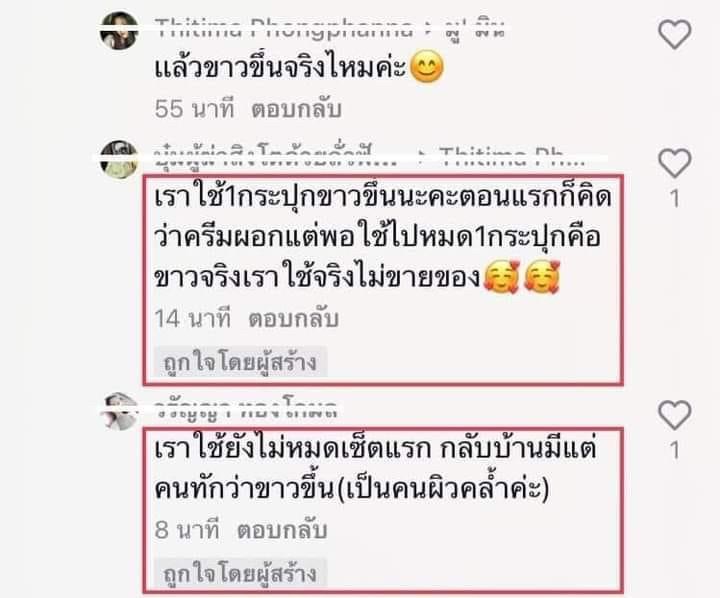Tap the heart beside the 8 นาที comment
The height and width of the screenshot is (598, 720).
pyautogui.click(x=675, y=415)
